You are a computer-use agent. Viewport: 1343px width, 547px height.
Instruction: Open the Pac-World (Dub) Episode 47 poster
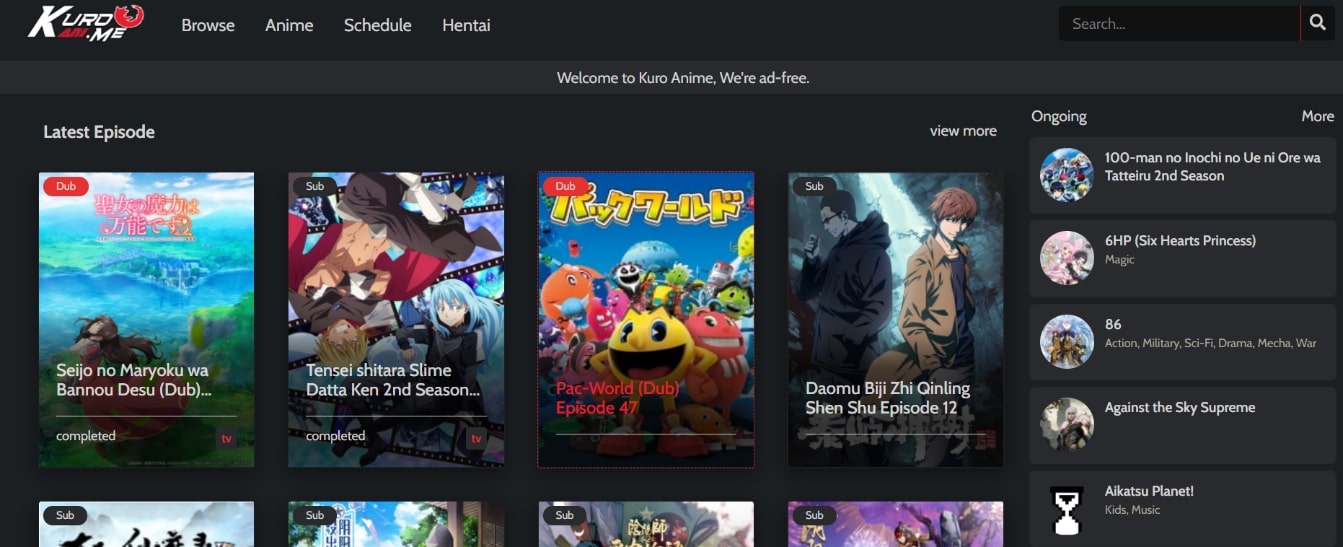(x=646, y=319)
